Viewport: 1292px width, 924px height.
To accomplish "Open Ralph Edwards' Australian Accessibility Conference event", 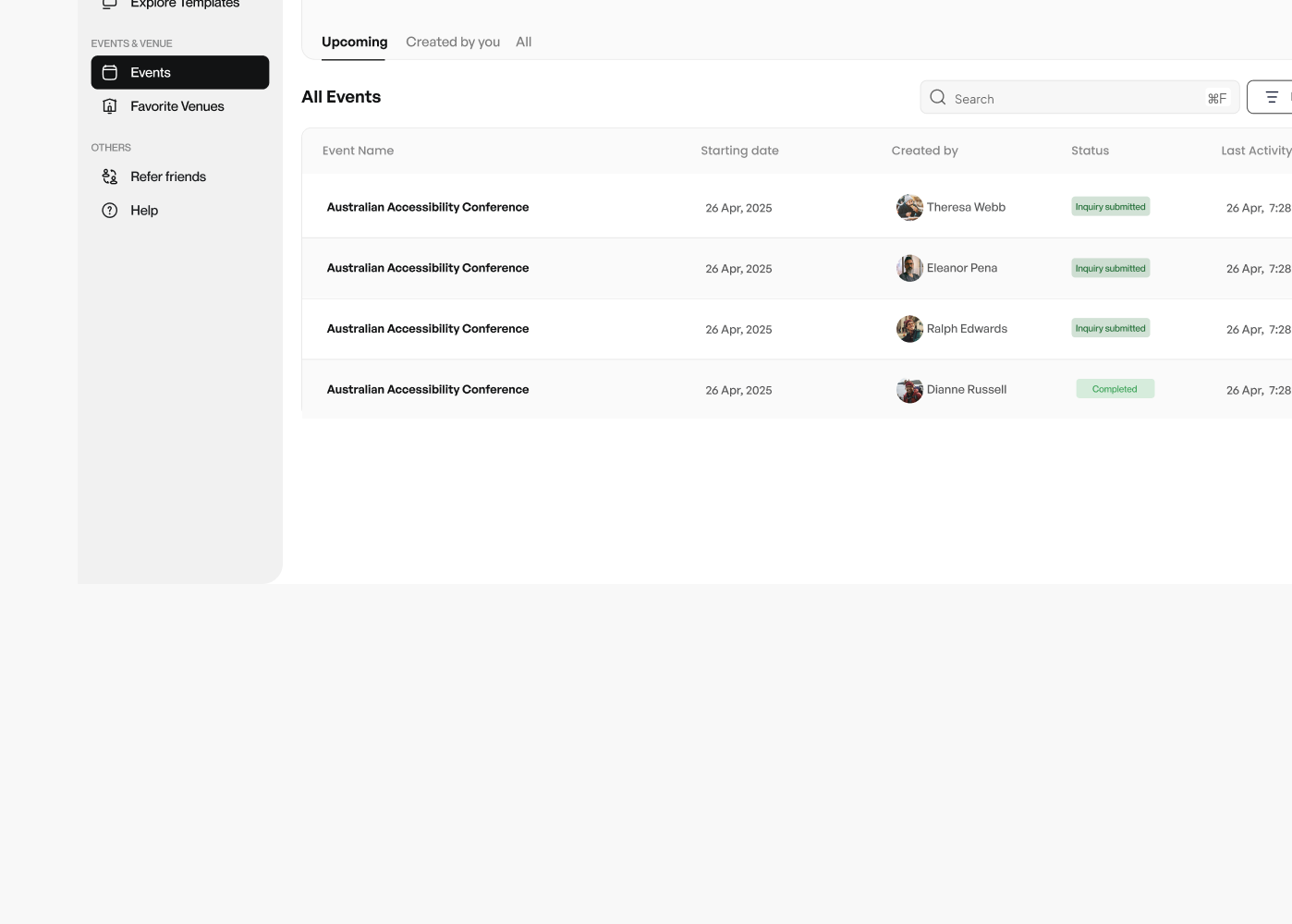I will (428, 329).
